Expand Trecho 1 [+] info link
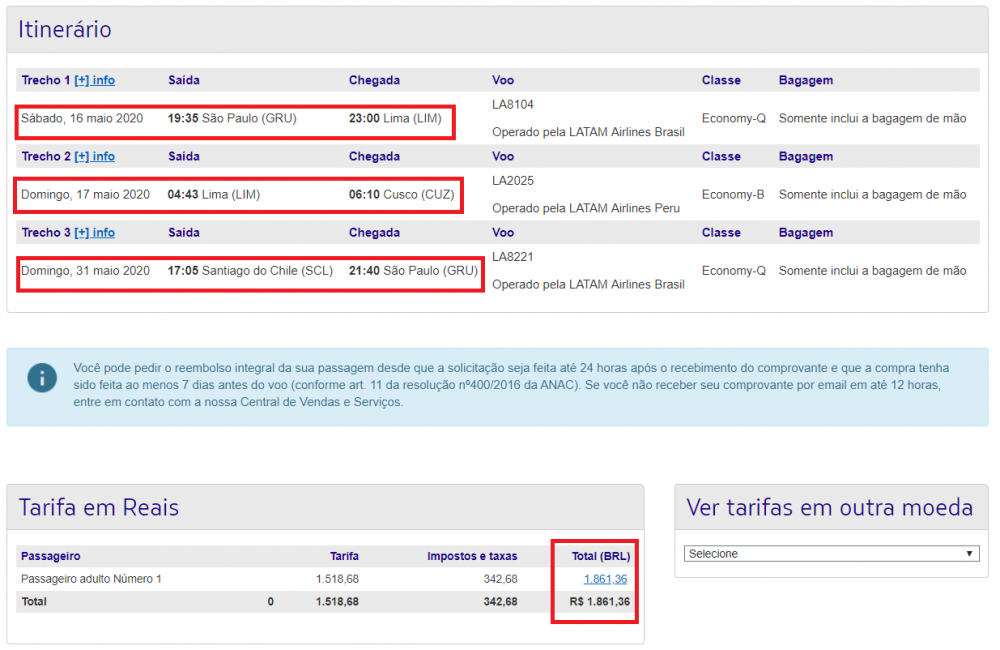The width and height of the screenshot is (1000, 650). point(94,80)
